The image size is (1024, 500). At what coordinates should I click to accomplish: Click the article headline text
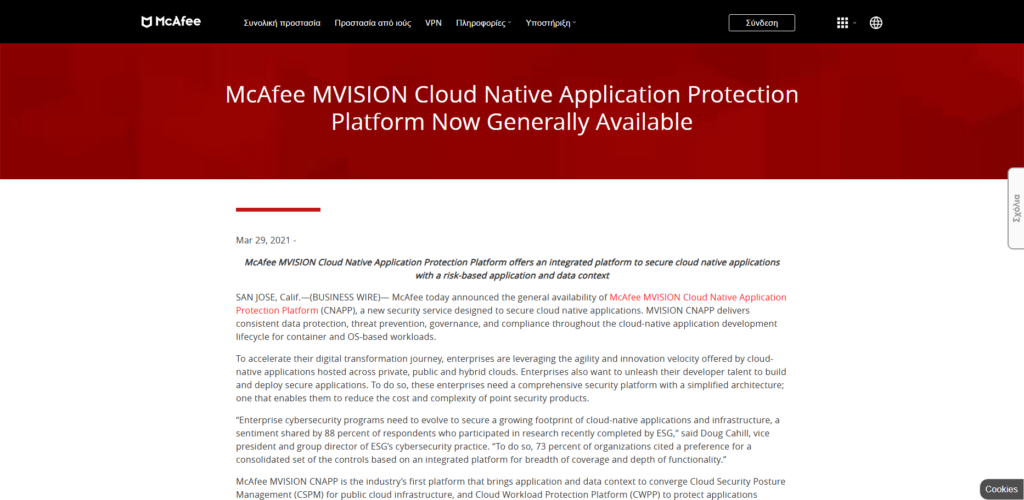pos(512,108)
